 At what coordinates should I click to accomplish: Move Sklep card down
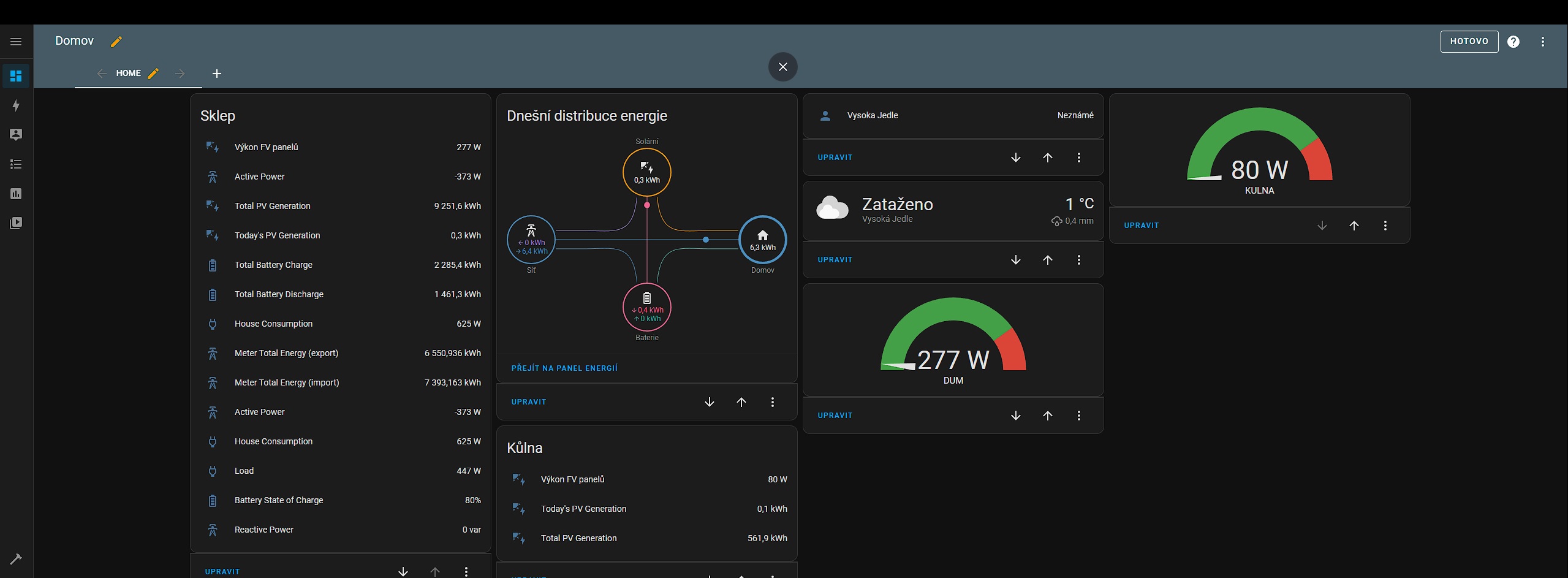coord(403,572)
